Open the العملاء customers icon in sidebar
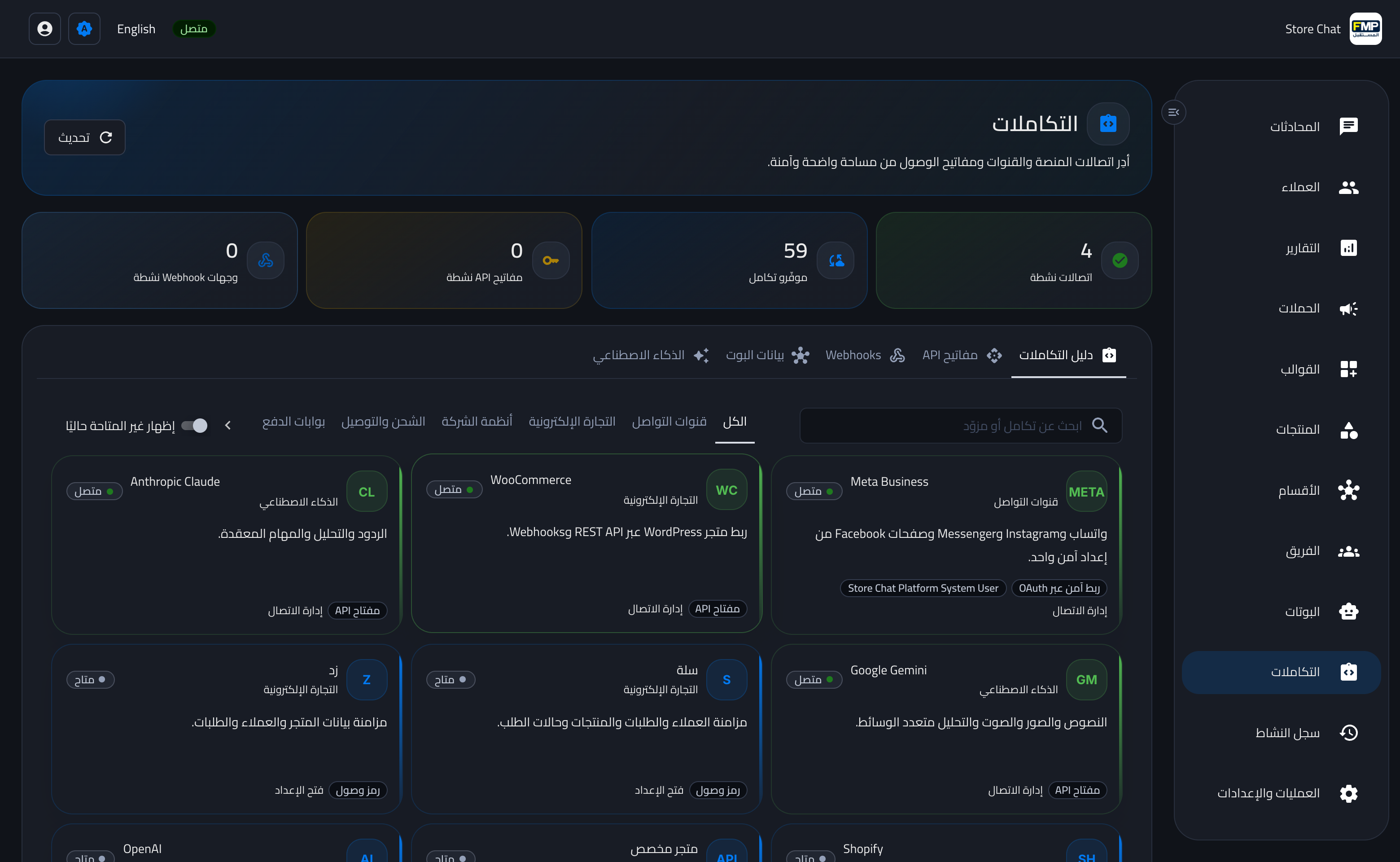This screenshot has height=862, width=1400. pos(1348,187)
